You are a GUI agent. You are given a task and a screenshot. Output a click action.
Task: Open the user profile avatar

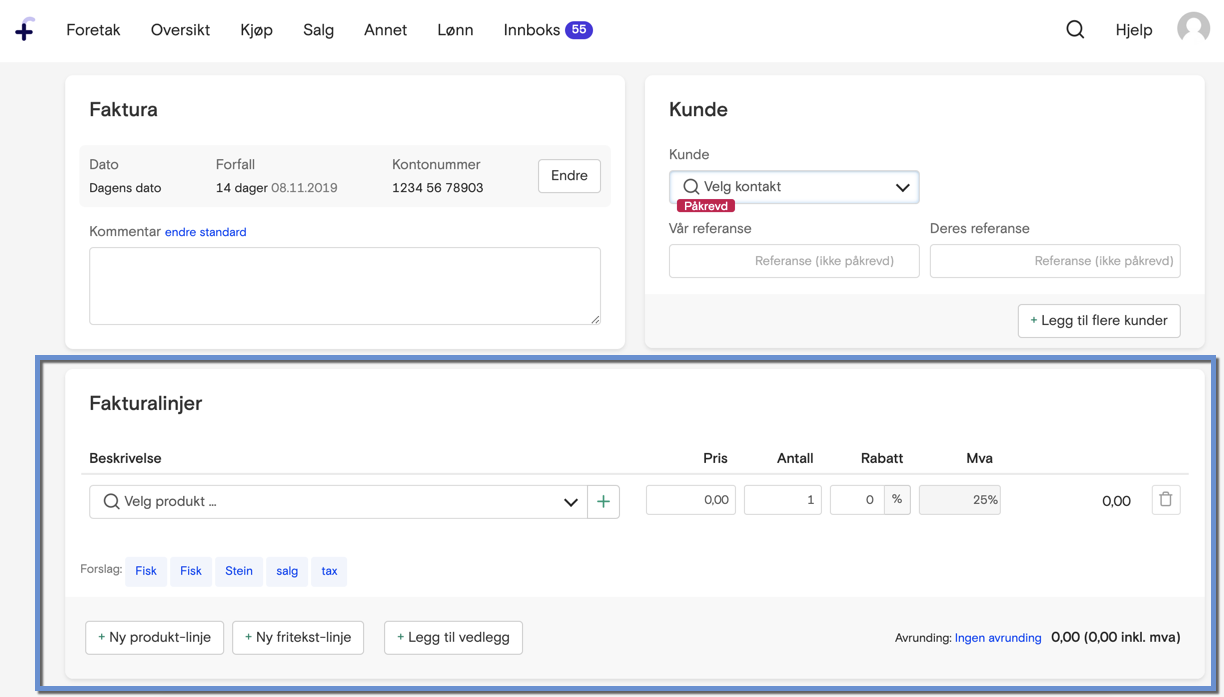pyautogui.click(x=1193, y=29)
